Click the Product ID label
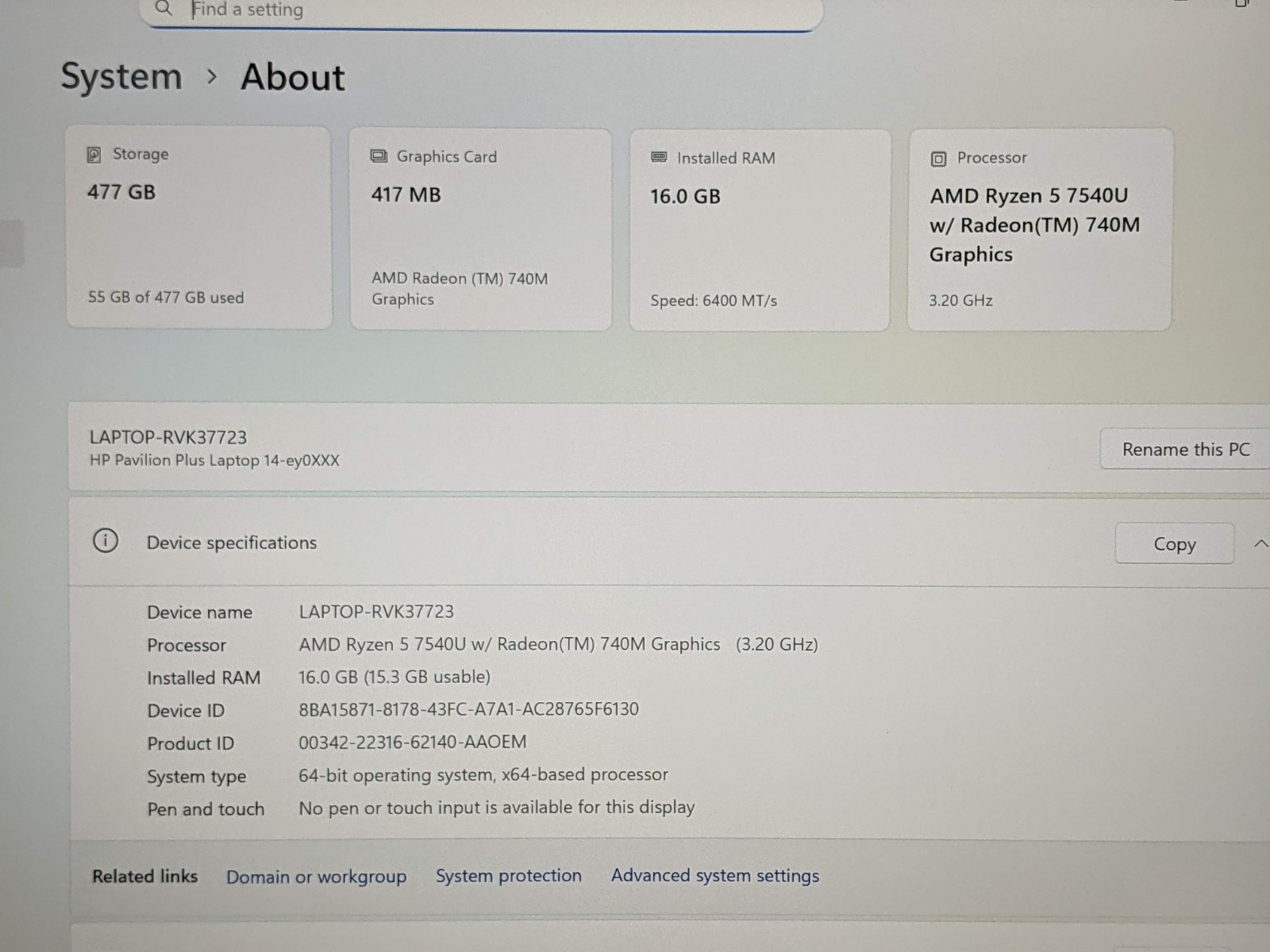The width and height of the screenshot is (1270, 952). (190, 744)
